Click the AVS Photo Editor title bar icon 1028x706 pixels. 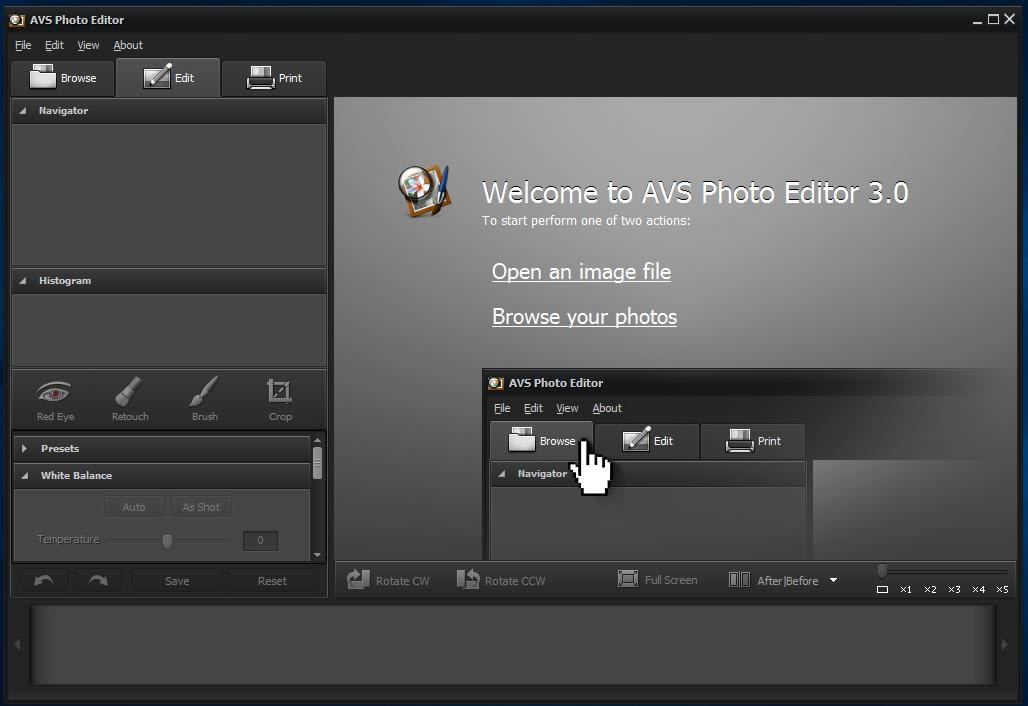coord(17,20)
